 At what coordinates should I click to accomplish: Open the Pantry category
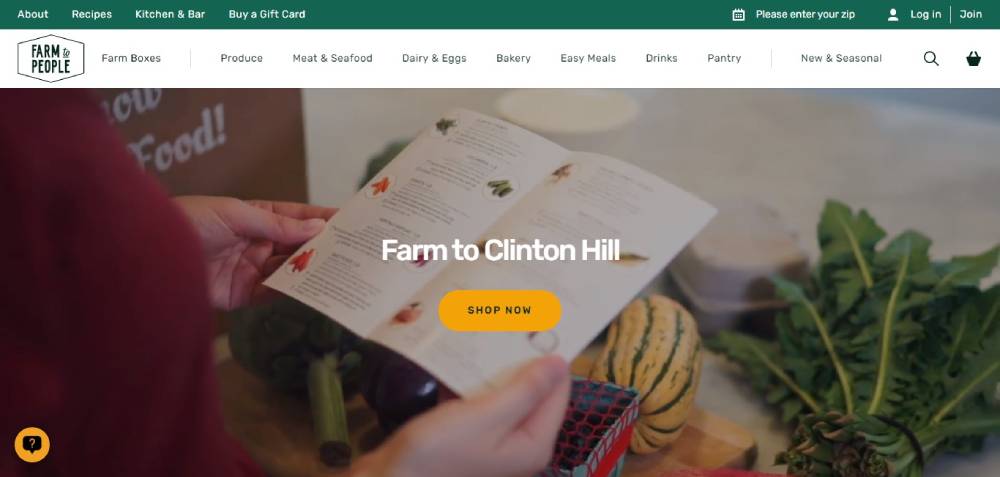(x=724, y=58)
